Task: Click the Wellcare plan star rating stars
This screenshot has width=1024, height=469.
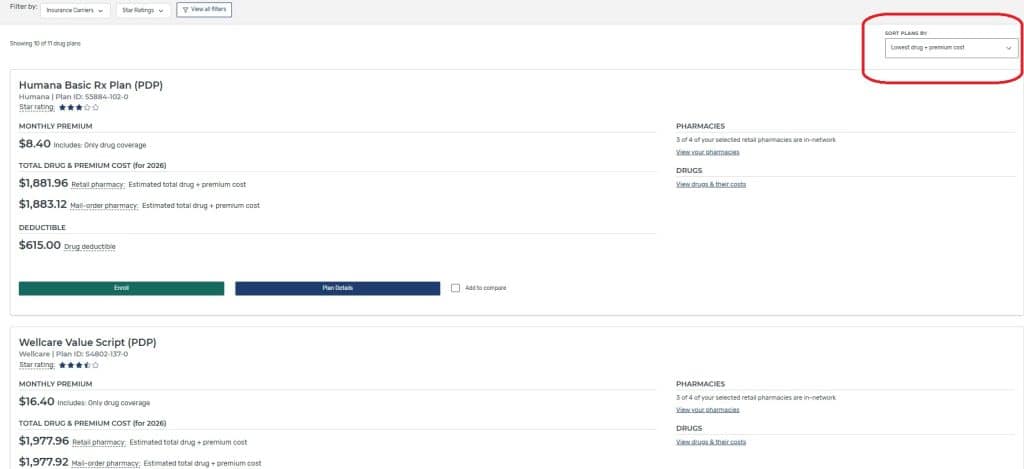Action: 79,365
